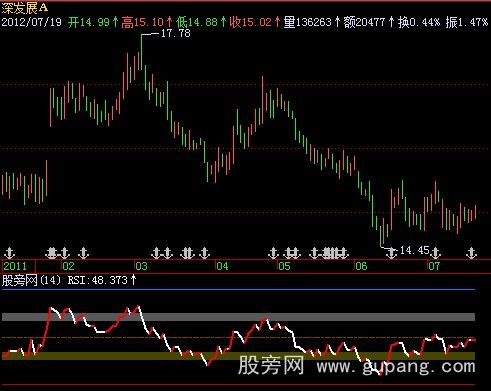Viewport: 491px width, 391px height.
Task: Click the open price 开14.99
Action: [x=89, y=22]
